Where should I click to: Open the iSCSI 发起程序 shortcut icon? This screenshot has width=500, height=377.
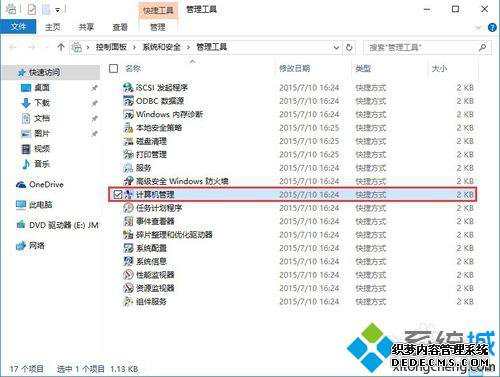click(x=128, y=88)
